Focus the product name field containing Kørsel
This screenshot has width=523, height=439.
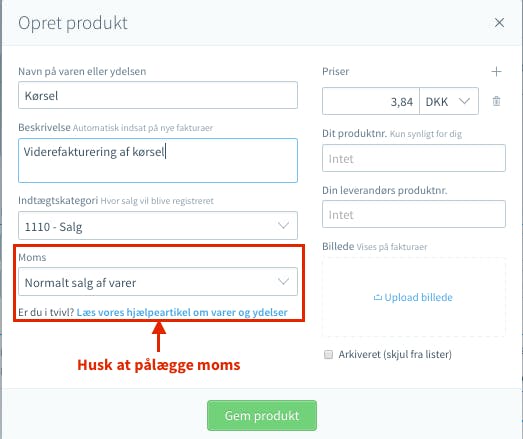click(x=158, y=95)
